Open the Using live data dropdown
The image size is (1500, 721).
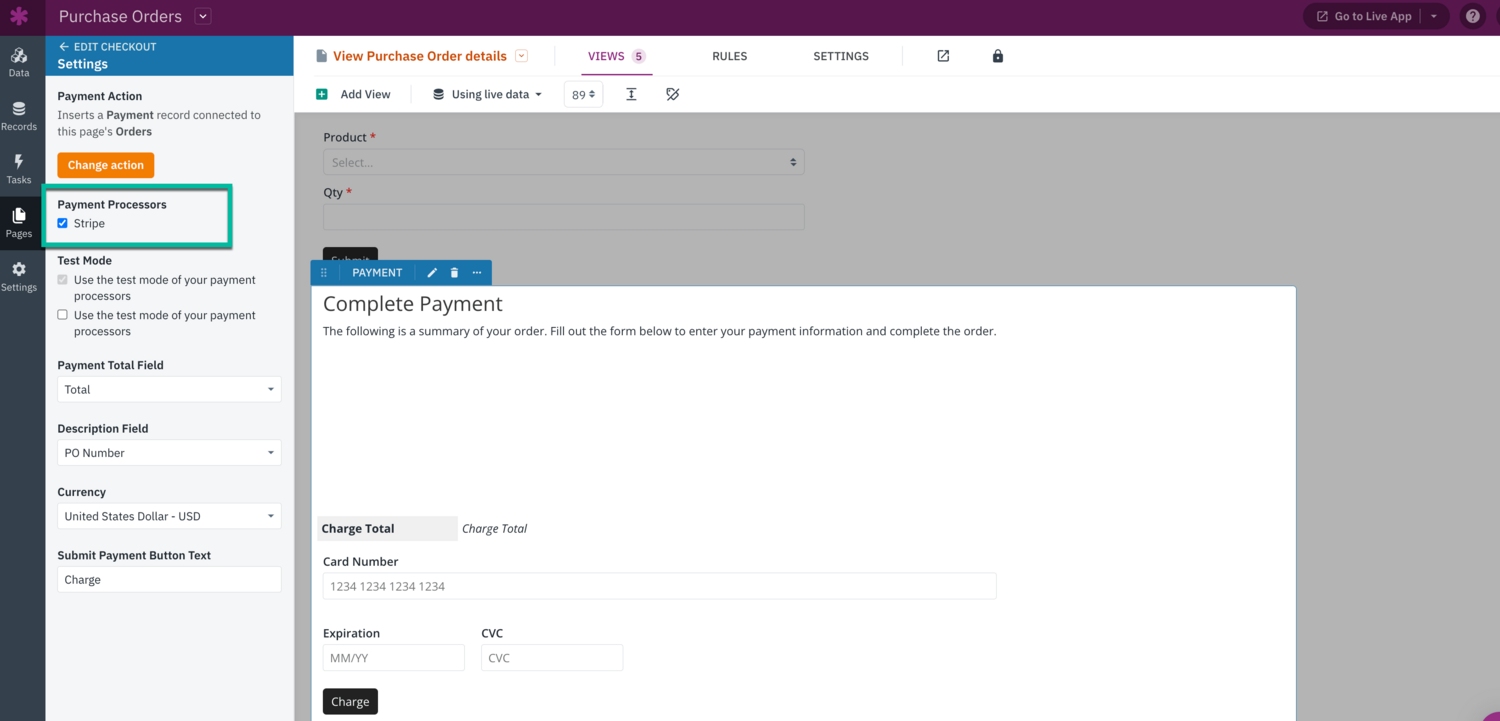(x=485, y=93)
